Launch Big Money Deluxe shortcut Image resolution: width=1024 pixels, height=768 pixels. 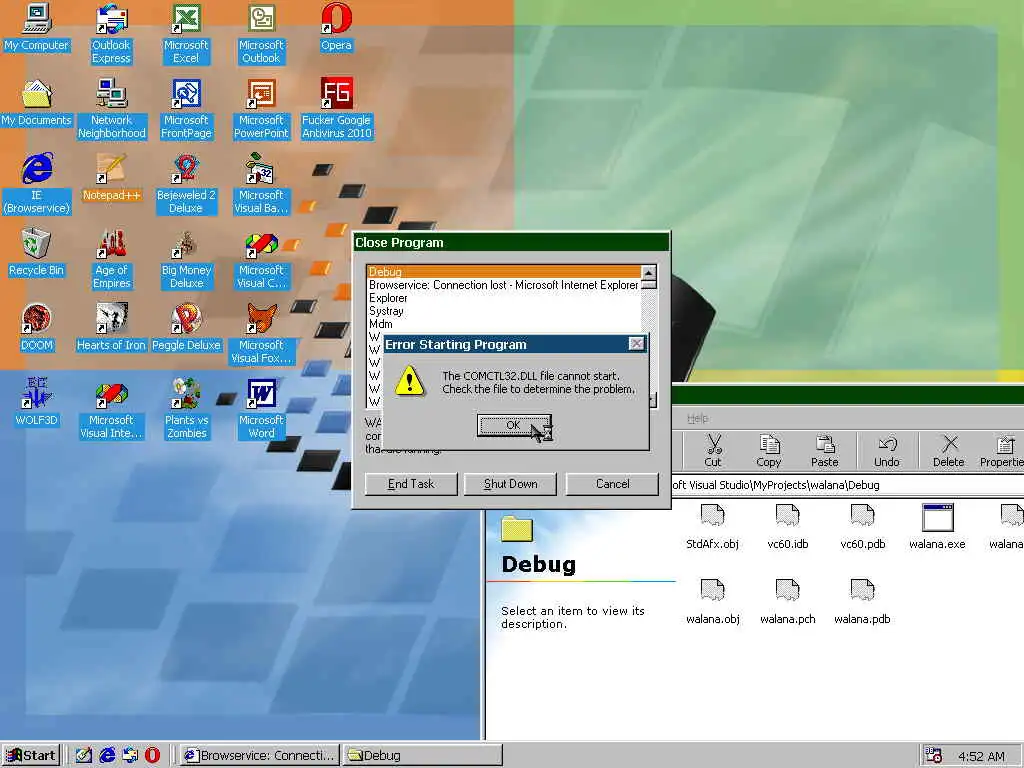click(186, 259)
